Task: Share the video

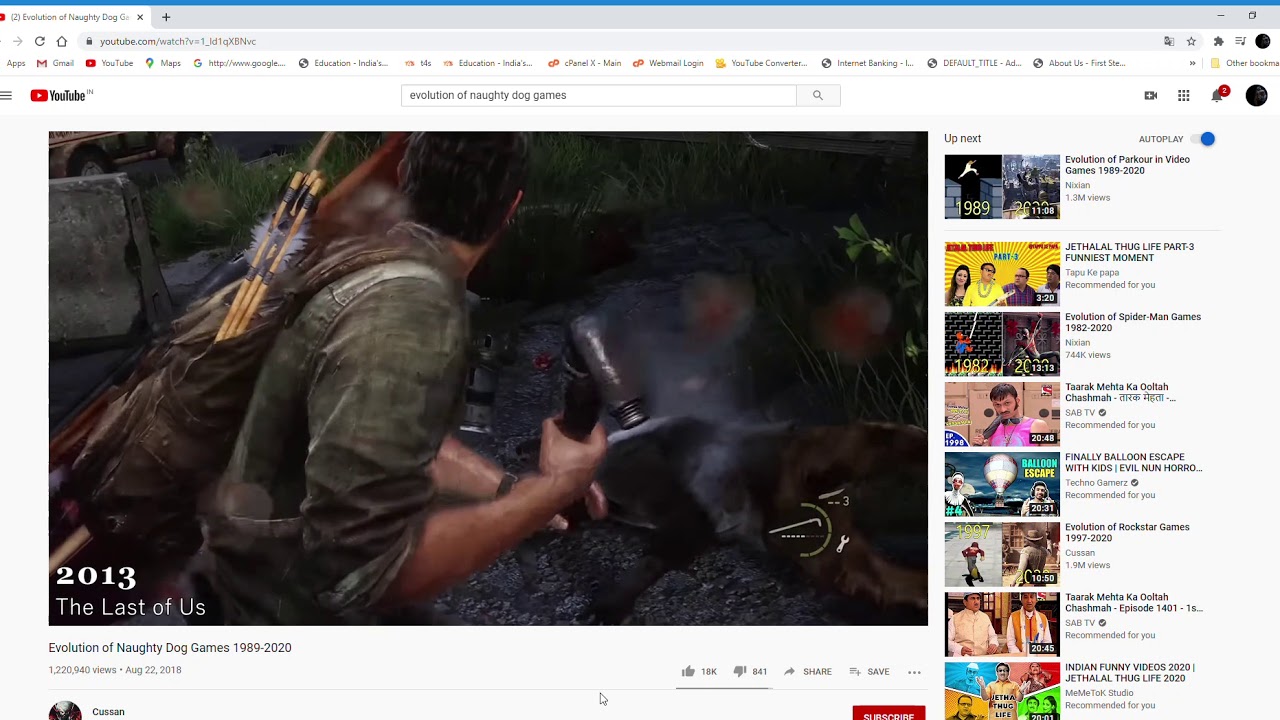Action: [x=808, y=671]
